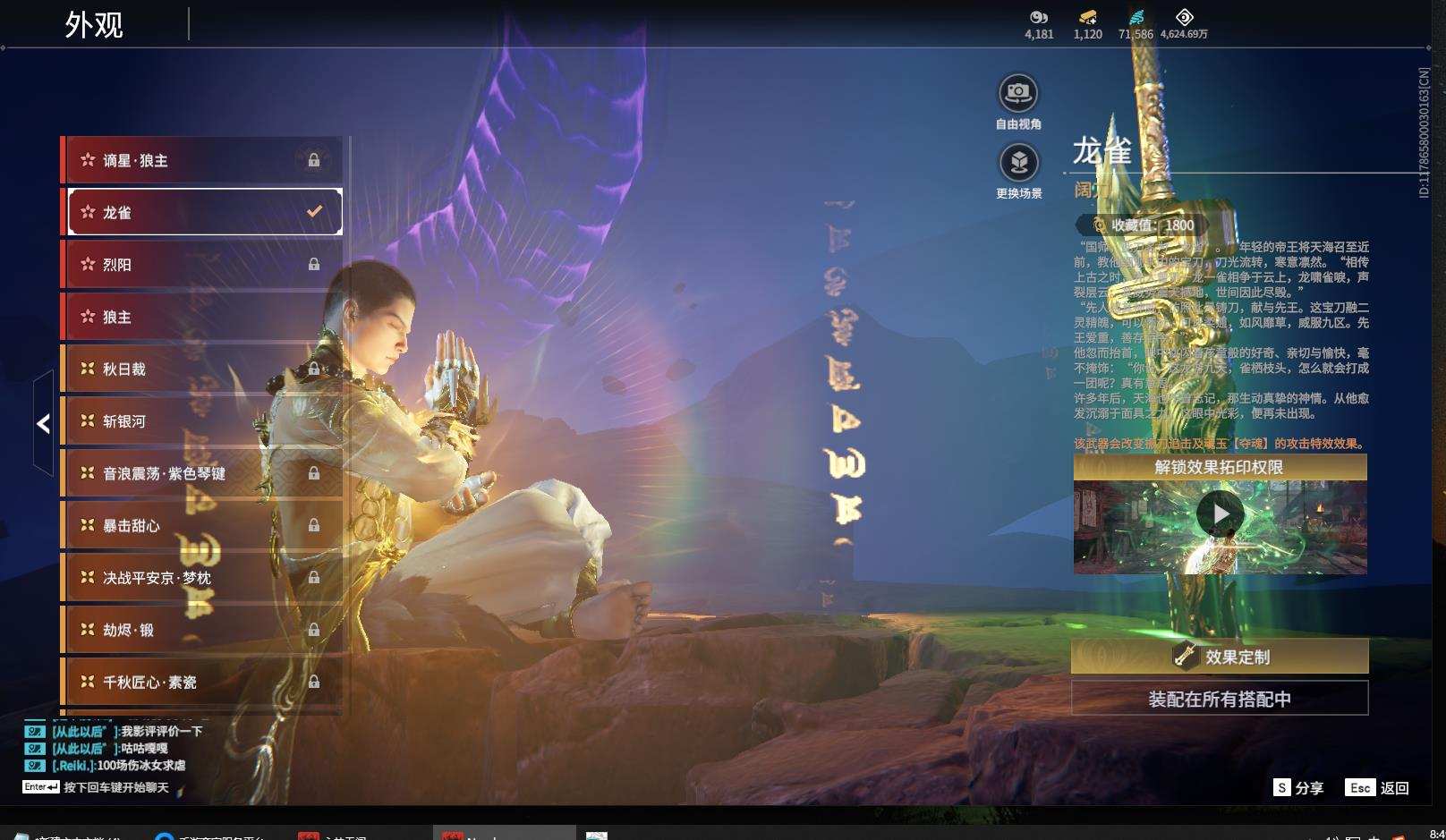Viewport: 1446px width, 840px height.
Task: Select the 摘星·狼主 skin entry
Action: pos(202,160)
